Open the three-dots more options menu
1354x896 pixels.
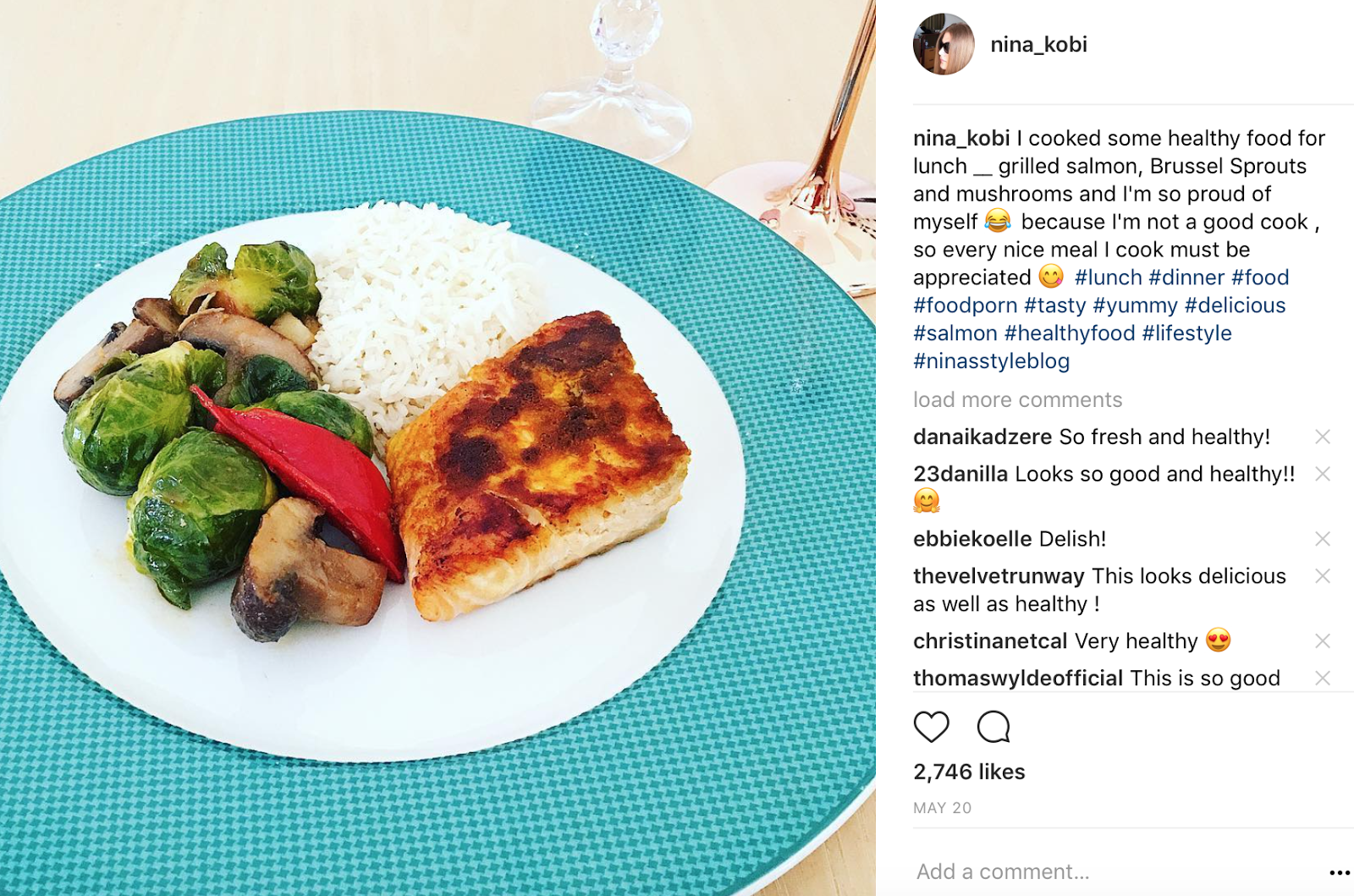[1339, 872]
